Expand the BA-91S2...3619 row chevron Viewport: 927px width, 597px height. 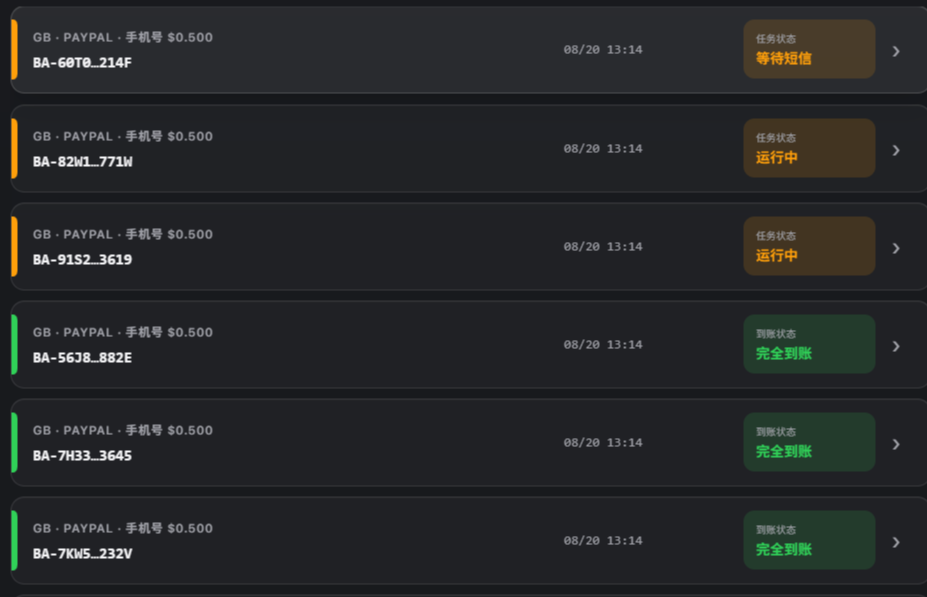click(x=896, y=248)
